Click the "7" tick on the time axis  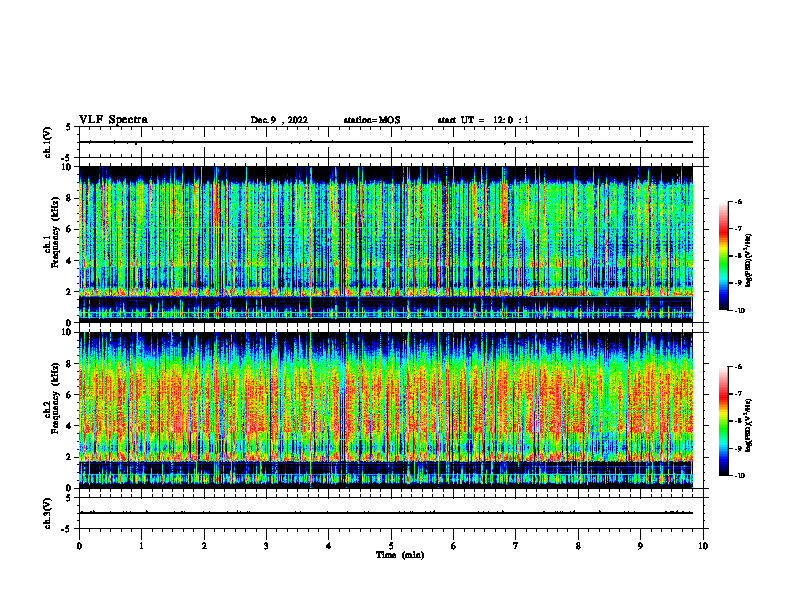point(516,546)
